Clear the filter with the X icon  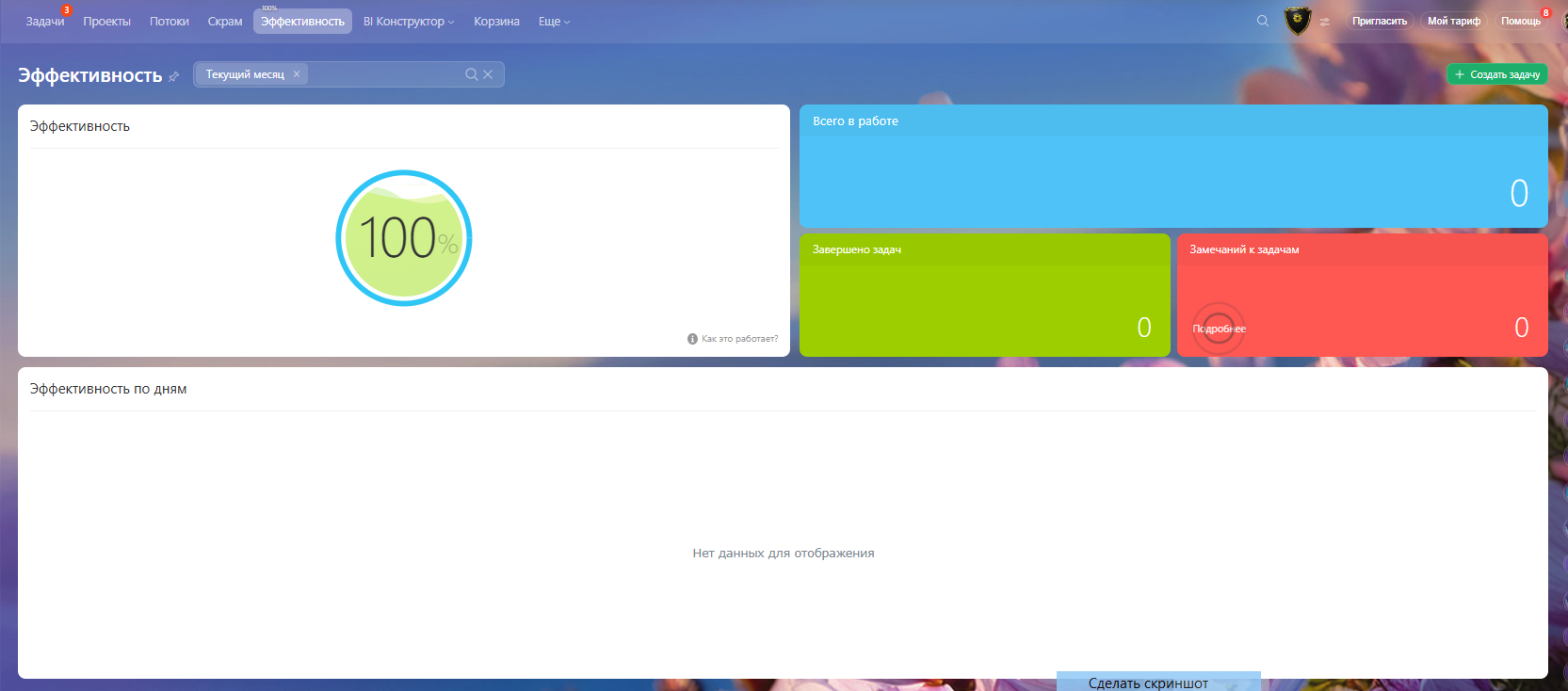(488, 74)
